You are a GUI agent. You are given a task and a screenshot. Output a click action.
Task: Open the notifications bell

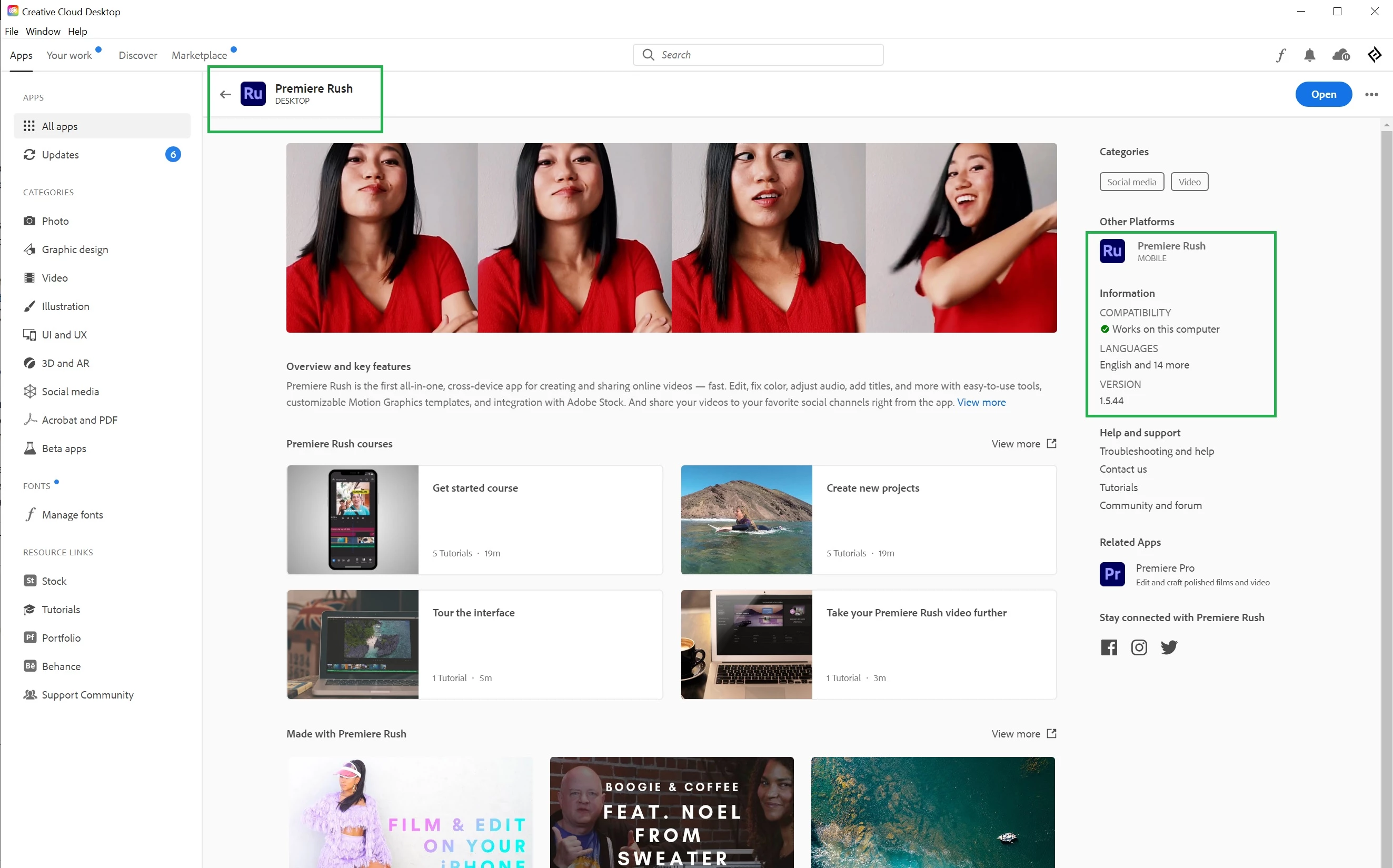[x=1309, y=55]
